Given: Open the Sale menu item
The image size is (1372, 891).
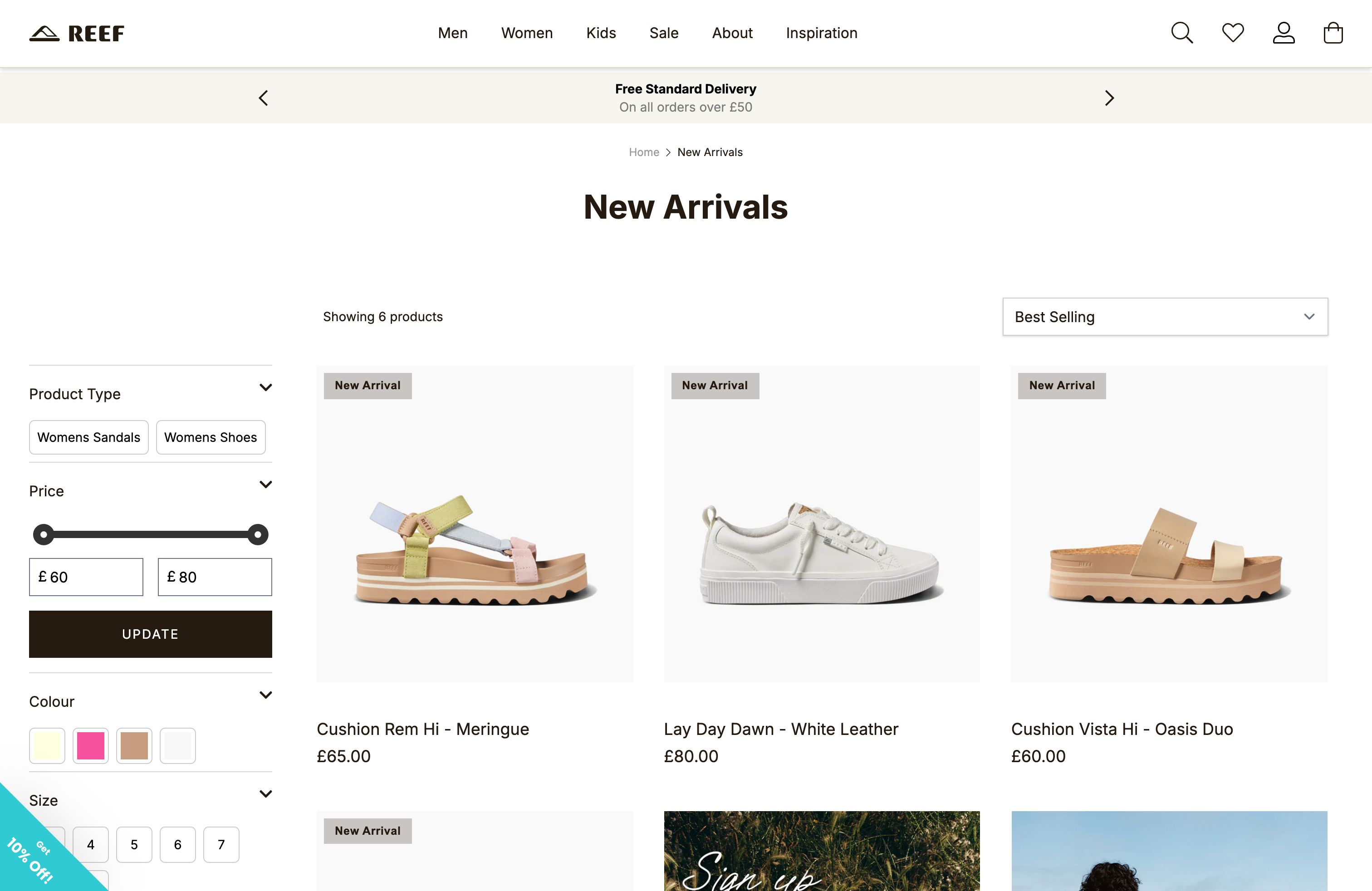Looking at the screenshot, I should click(x=663, y=33).
